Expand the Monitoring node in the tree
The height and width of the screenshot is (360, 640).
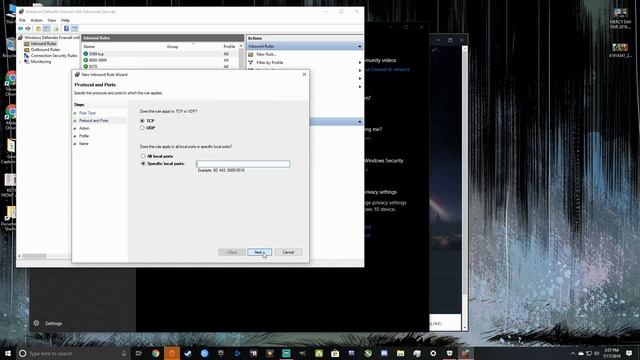pos(20,62)
